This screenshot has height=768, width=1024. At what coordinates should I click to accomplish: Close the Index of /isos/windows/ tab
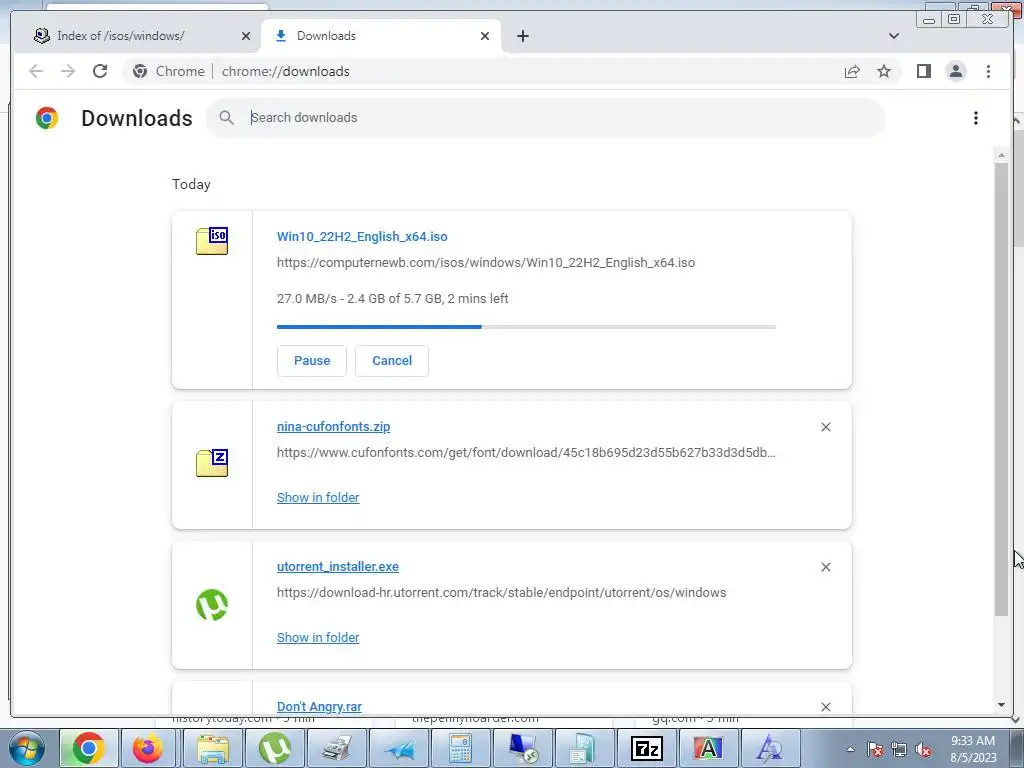coord(246,36)
